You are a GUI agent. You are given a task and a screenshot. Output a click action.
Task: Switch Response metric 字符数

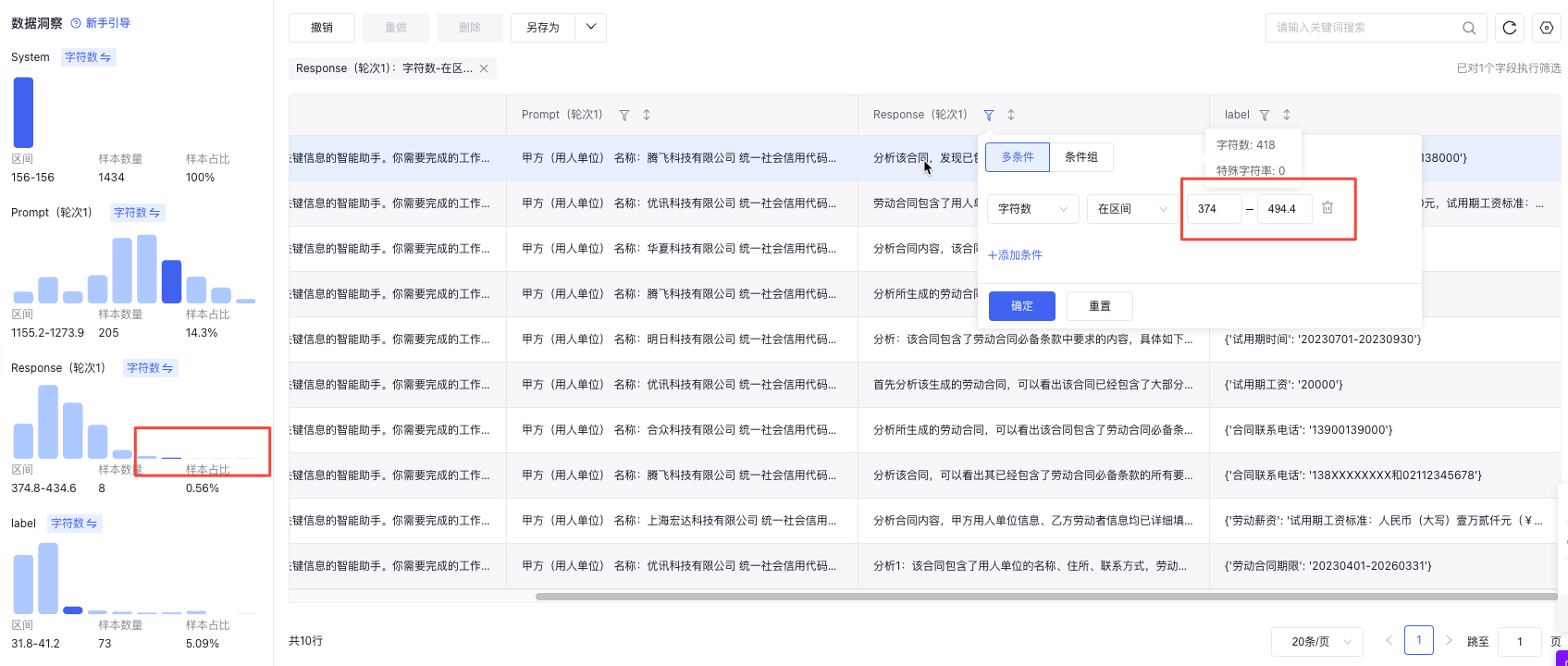pyautogui.click(x=151, y=368)
